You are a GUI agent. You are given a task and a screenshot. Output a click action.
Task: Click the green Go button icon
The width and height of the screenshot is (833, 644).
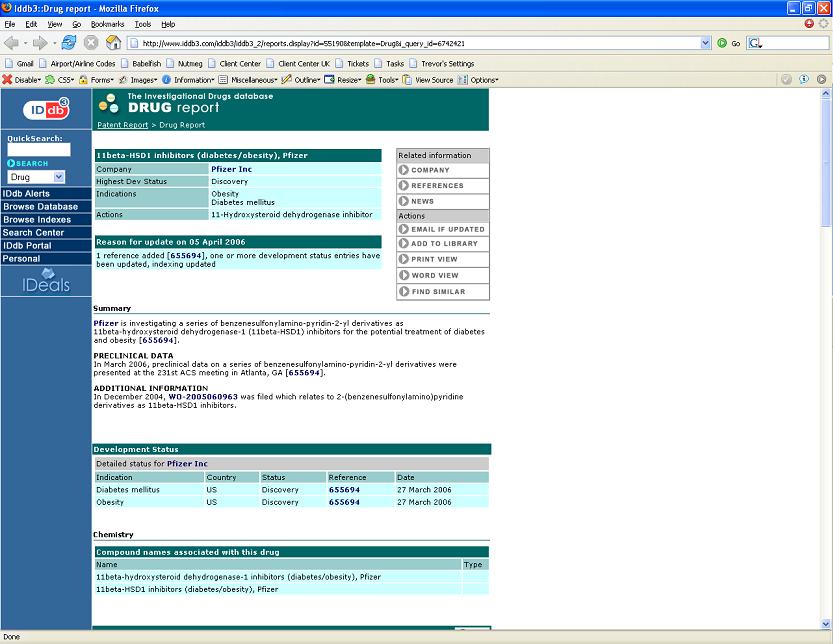tap(722, 43)
